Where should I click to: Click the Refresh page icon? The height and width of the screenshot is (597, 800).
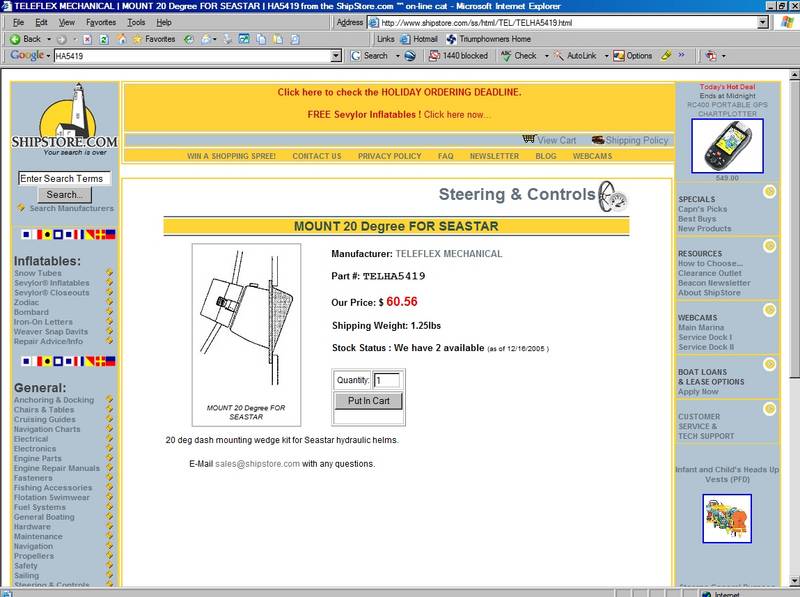104,39
